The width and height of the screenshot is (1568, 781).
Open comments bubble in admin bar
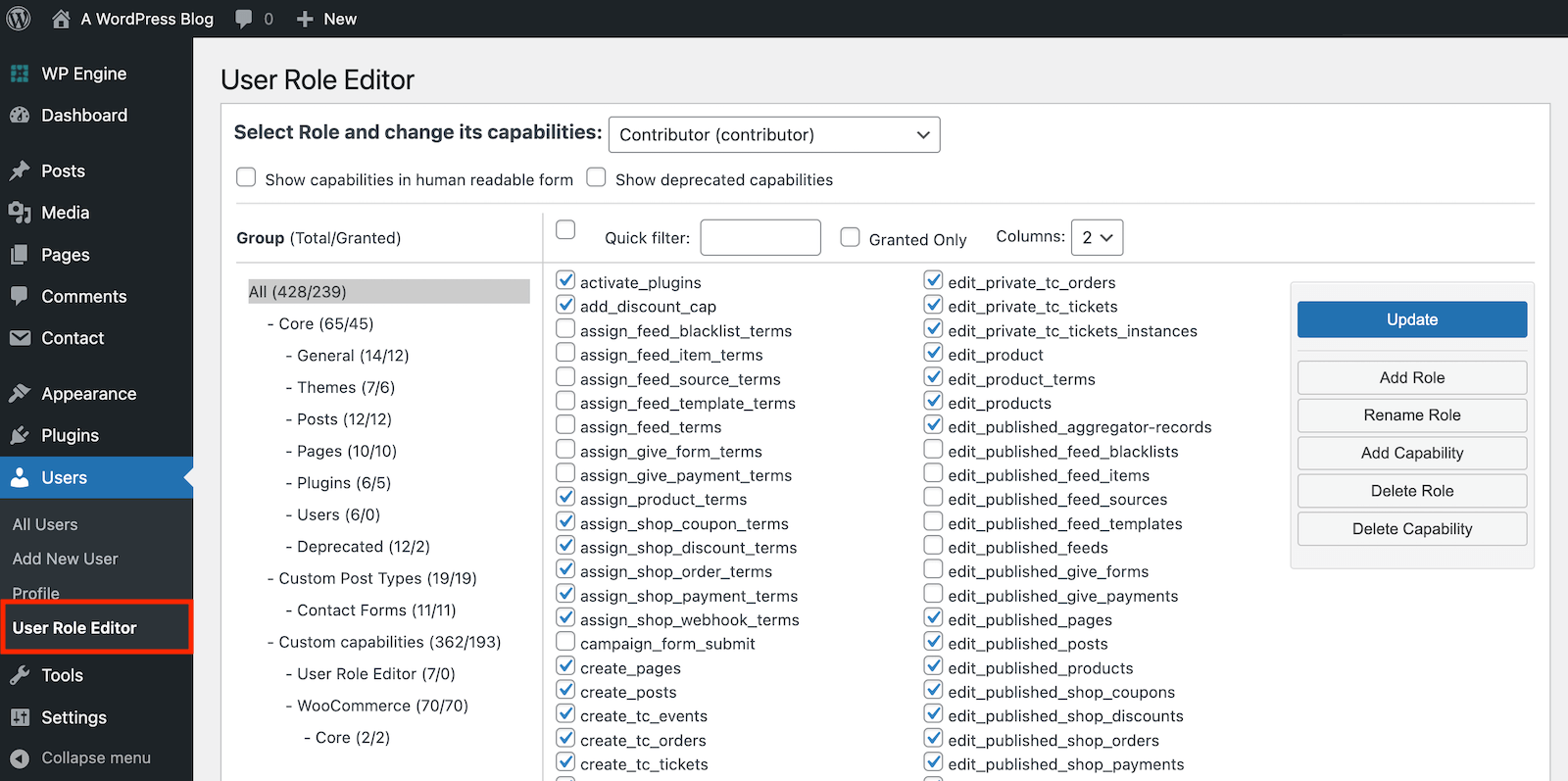point(244,20)
